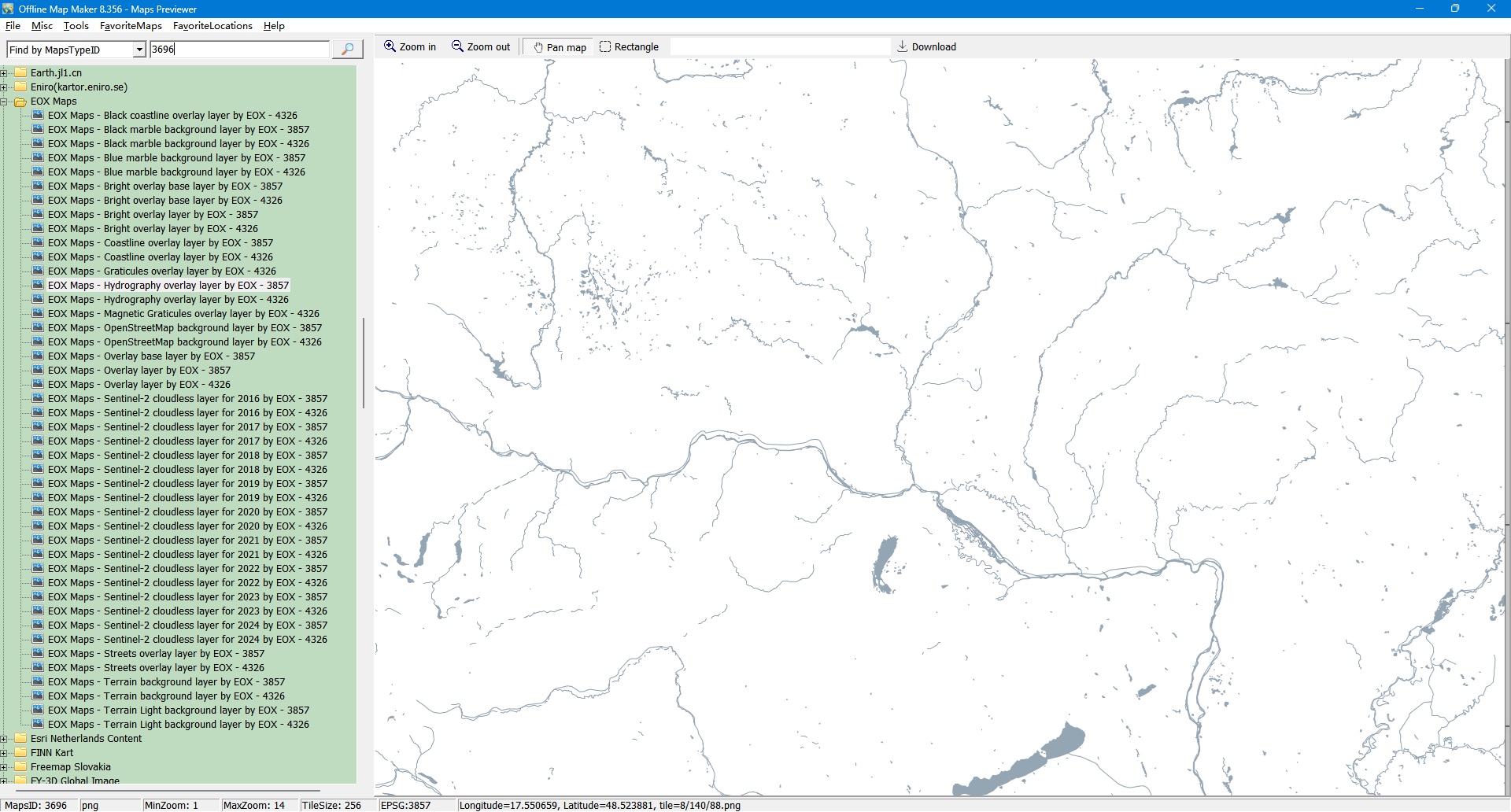The height and width of the screenshot is (812, 1511).
Task: Click the search text field containing 3696
Action: click(x=239, y=50)
